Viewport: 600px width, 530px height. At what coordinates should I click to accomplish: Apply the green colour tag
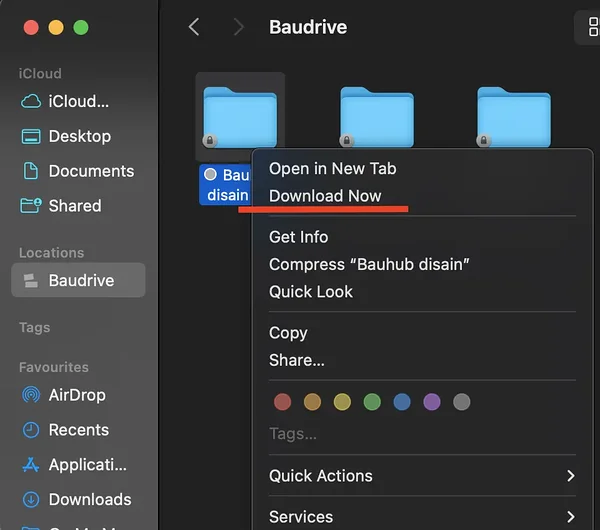coord(372,402)
